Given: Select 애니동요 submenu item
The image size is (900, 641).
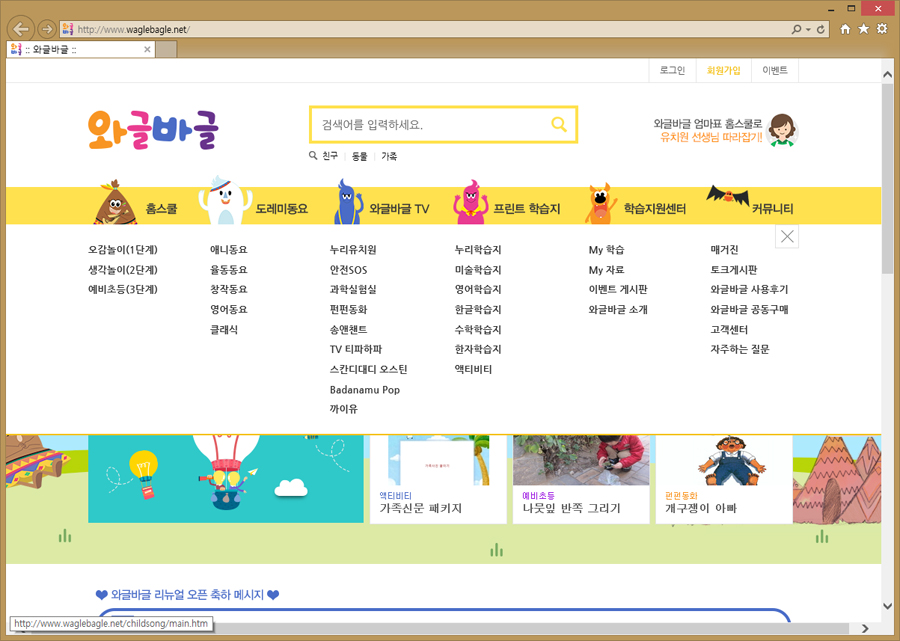Looking at the screenshot, I should coord(228,250).
